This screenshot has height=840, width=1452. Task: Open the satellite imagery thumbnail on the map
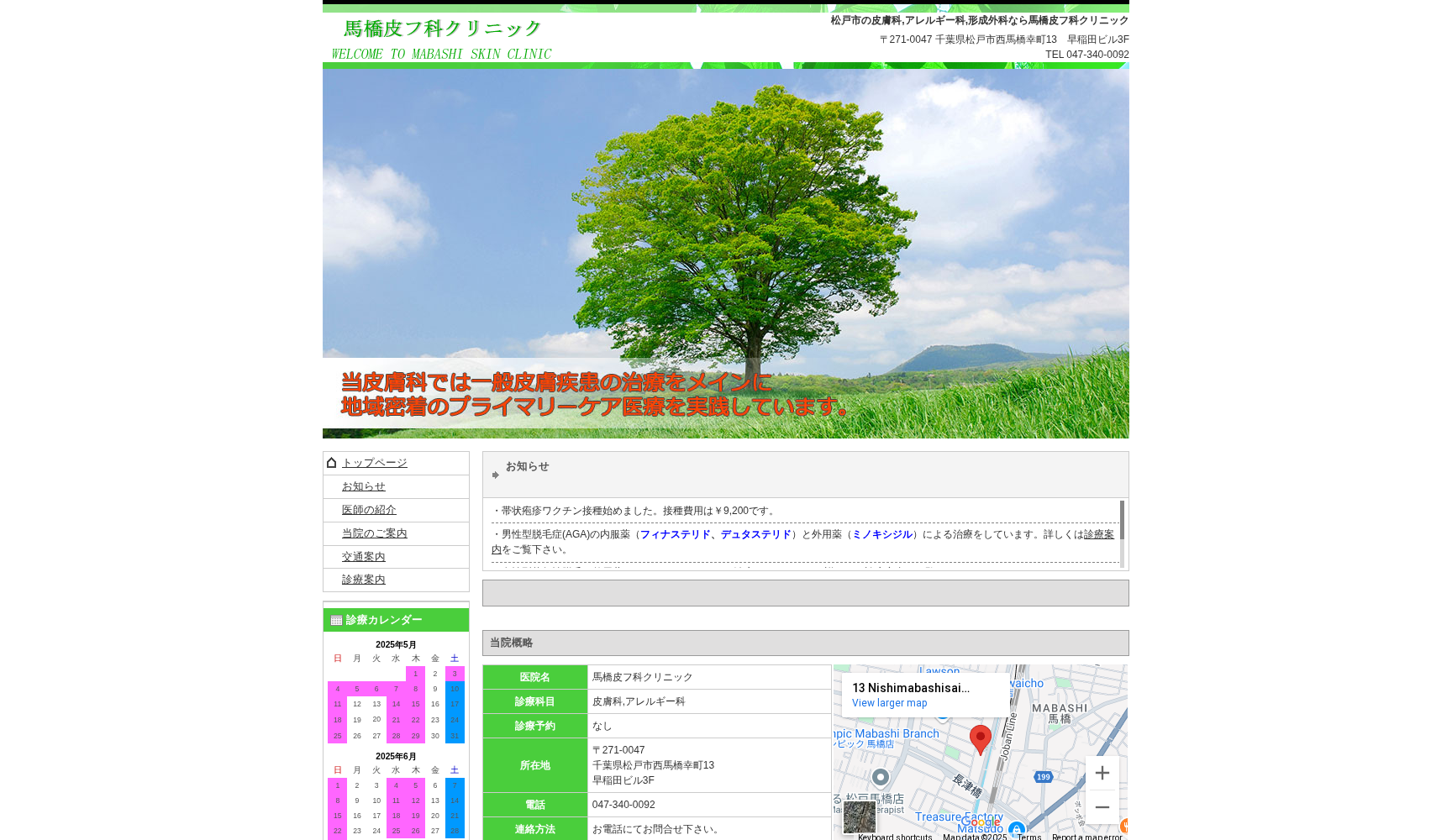pyautogui.click(x=859, y=816)
